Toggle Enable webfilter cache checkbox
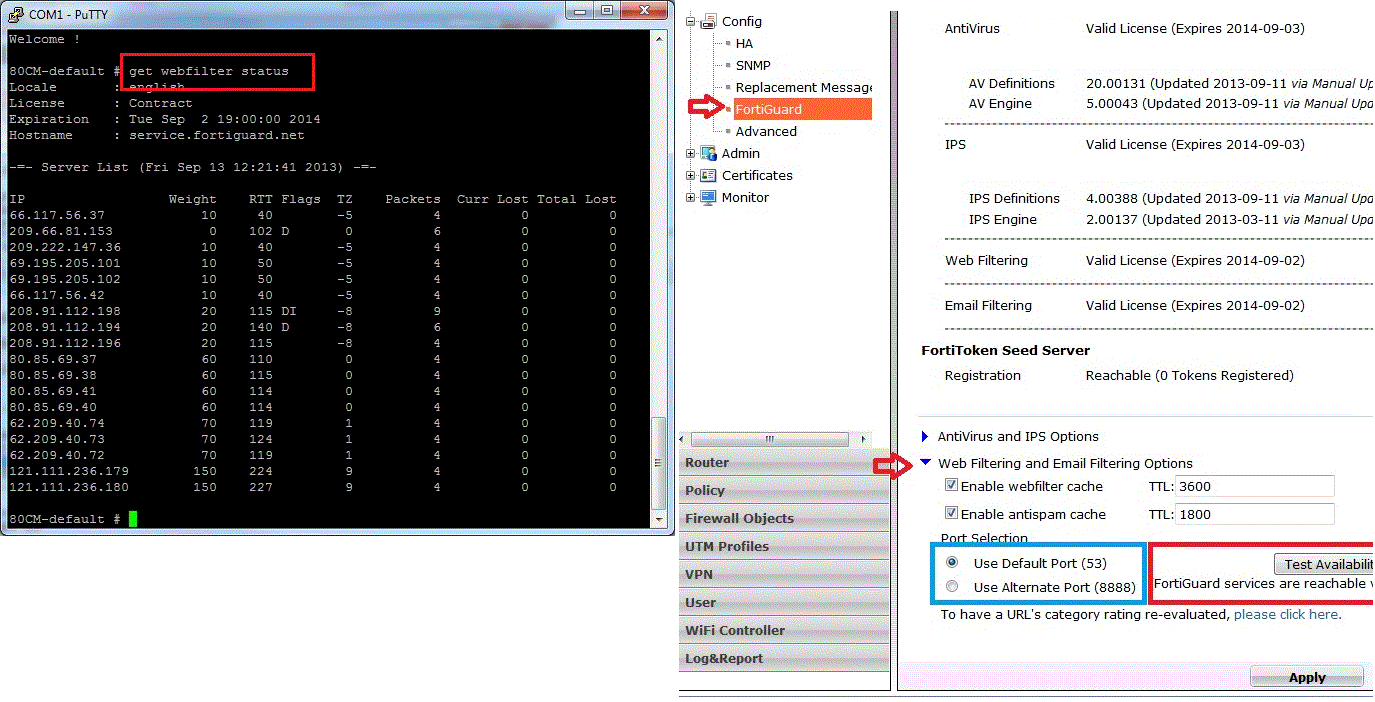1375x702 pixels. [x=951, y=485]
